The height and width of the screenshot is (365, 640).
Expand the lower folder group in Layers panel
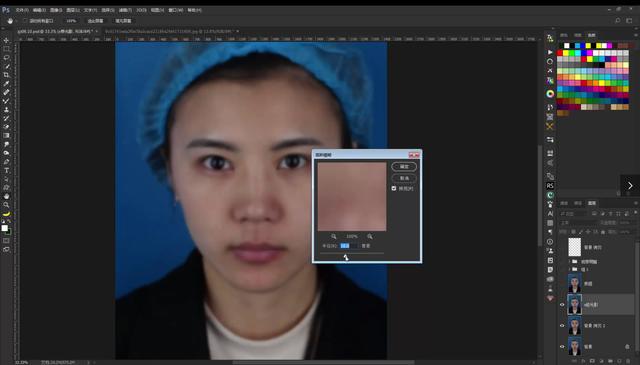click(x=570, y=269)
